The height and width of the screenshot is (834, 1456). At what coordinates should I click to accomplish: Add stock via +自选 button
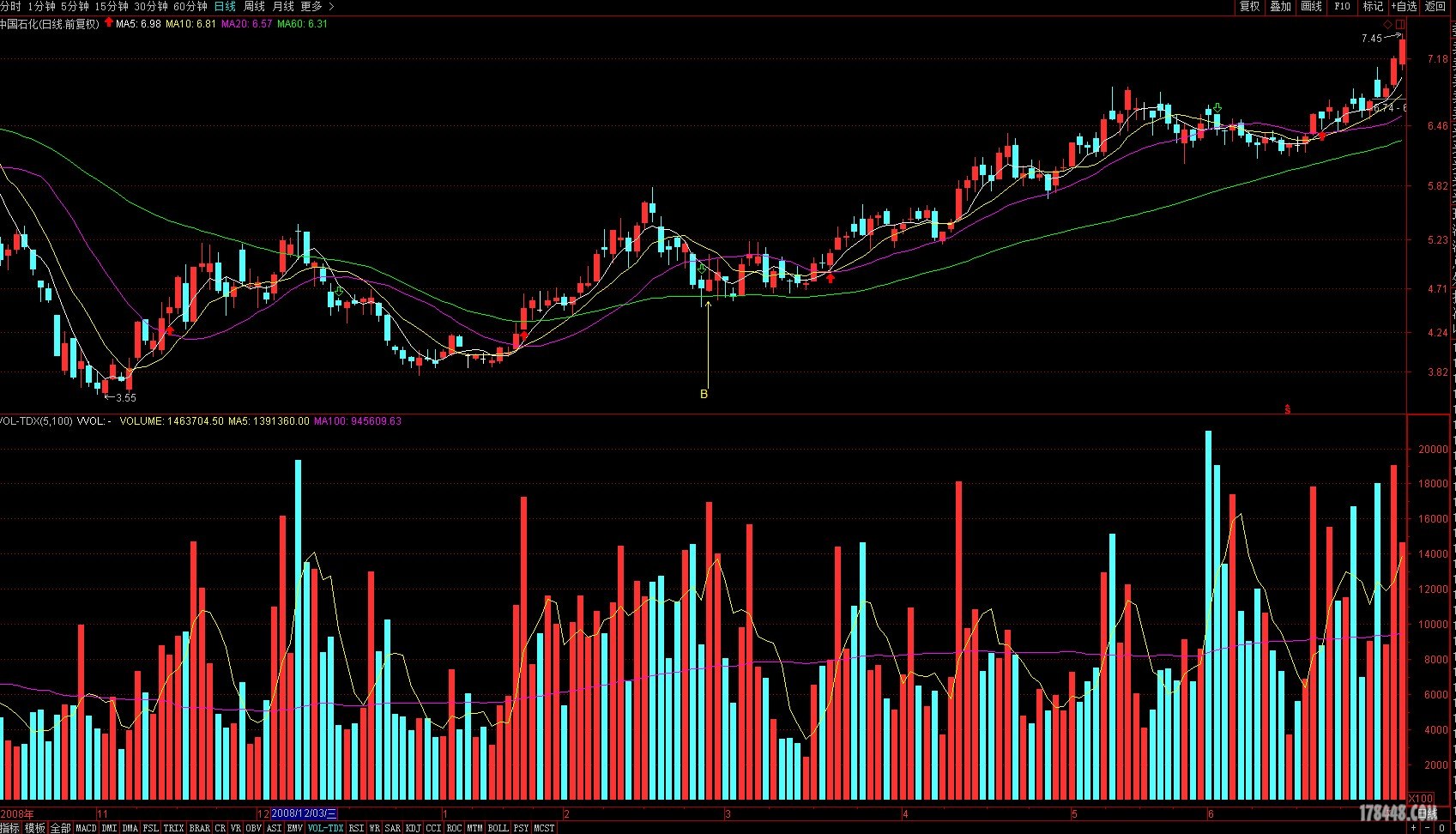click(1404, 6)
